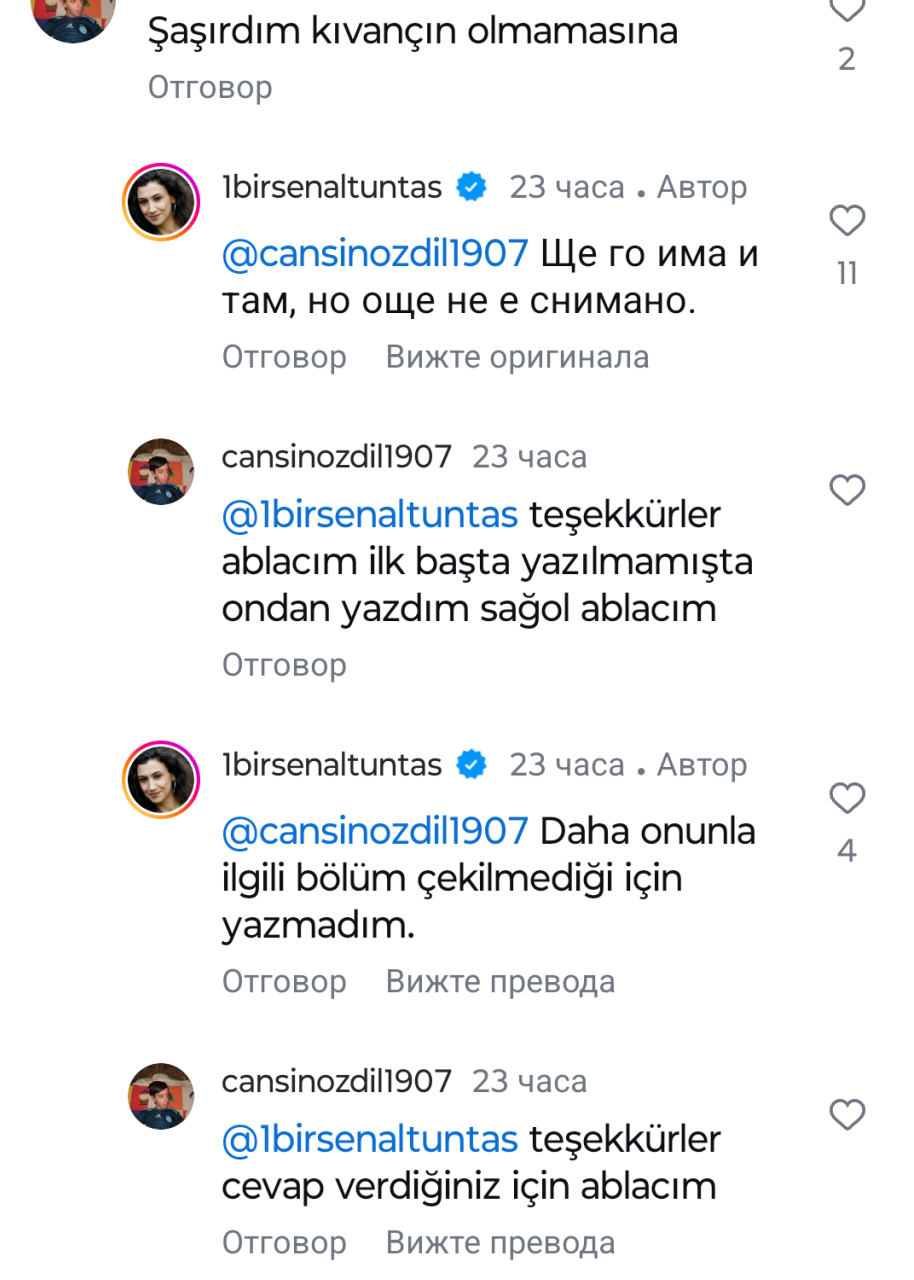Open cansinozdil1907 avatar beside 'cevap verdiğiniz' comment
914x1280 pixels.
[x=161, y=1095]
